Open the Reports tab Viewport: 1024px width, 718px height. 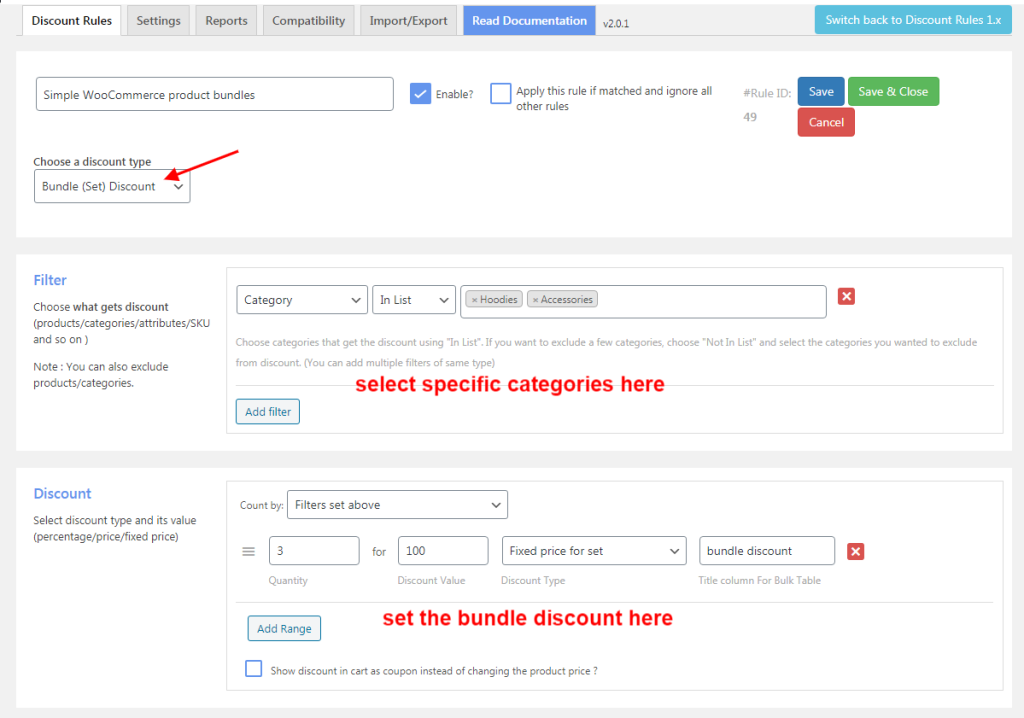[x=226, y=19]
